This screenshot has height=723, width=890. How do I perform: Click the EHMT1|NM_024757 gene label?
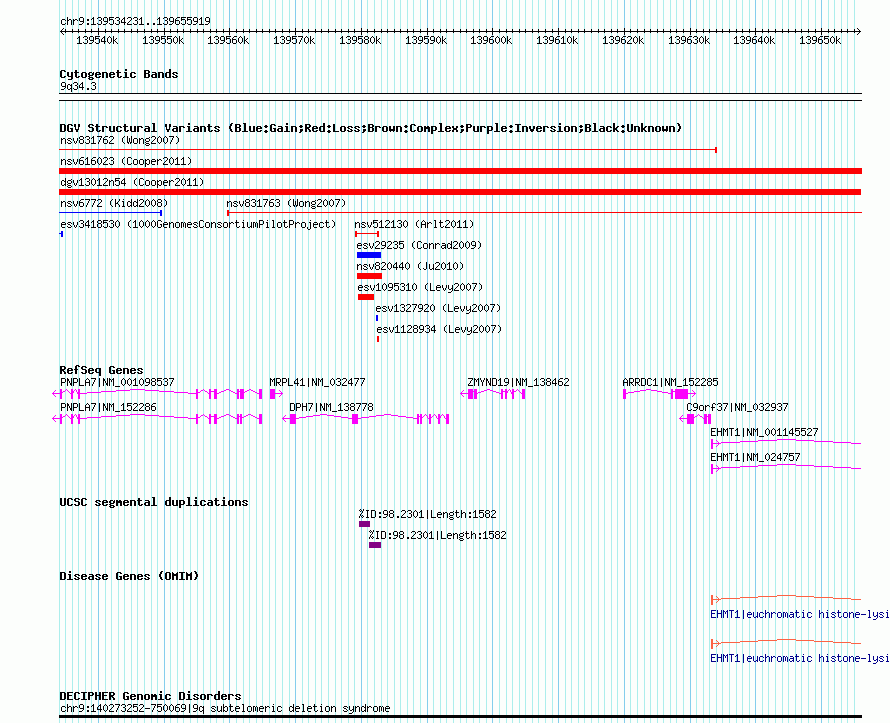pyautogui.click(x=755, y=457)
